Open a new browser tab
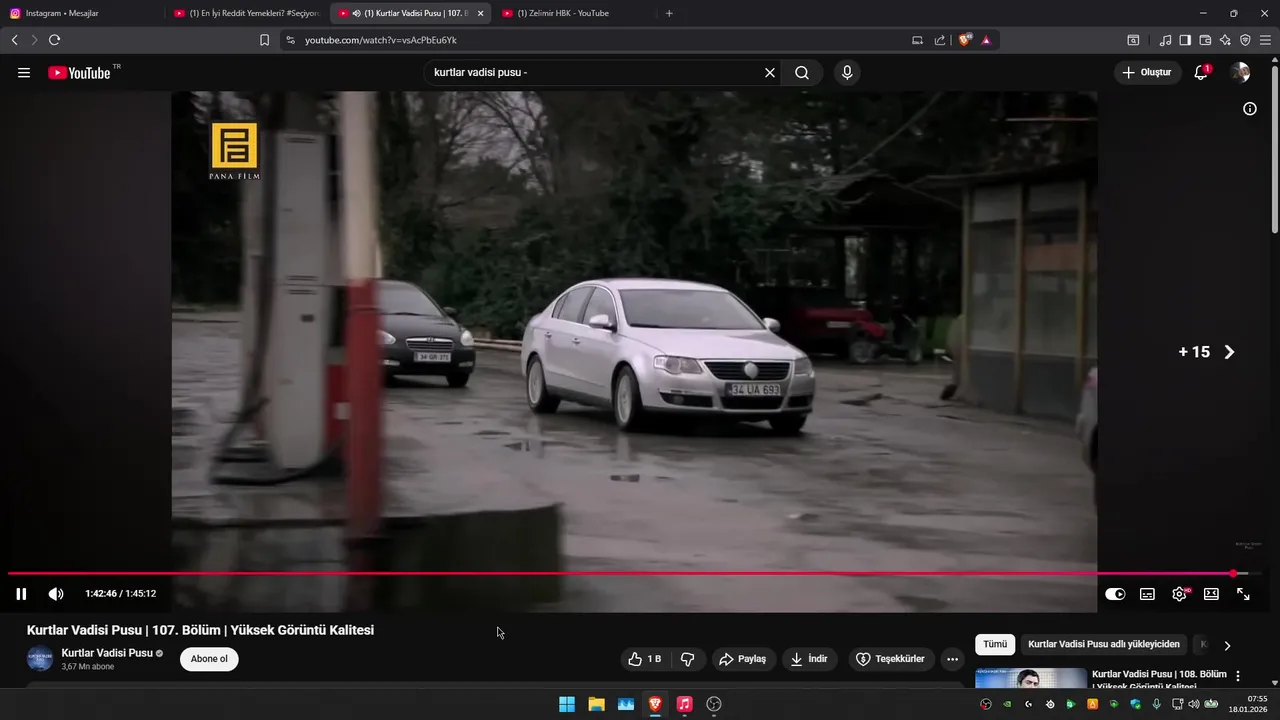The width and height of the screenshot is (1280, 720). click(x=669, y=13)
